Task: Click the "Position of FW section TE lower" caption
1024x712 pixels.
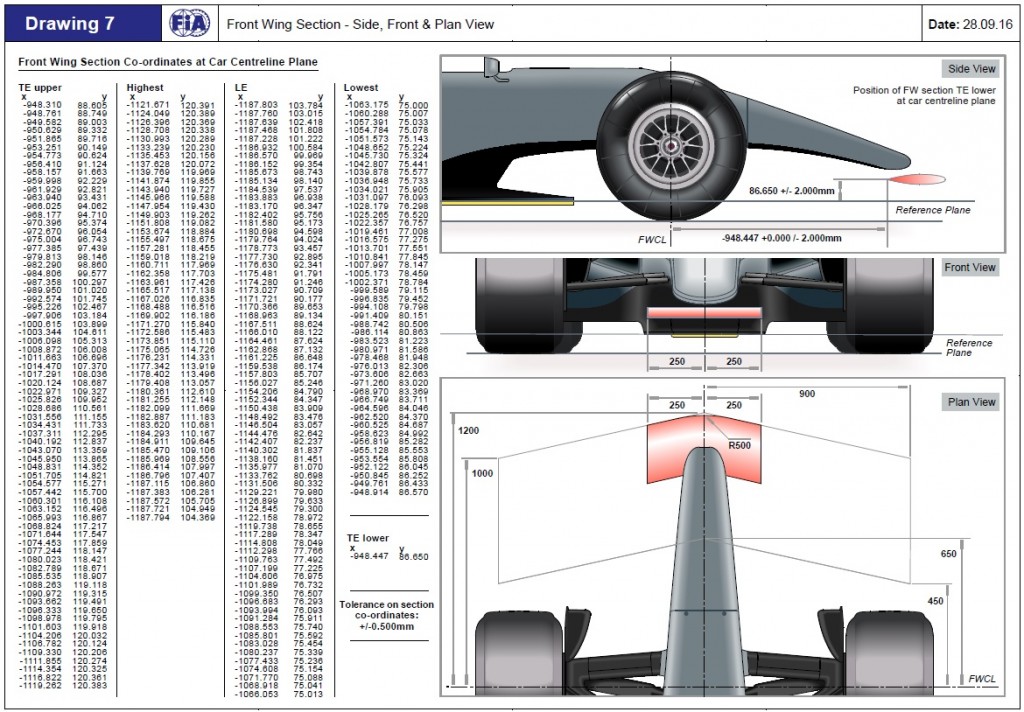Action: (x=924, y=95)
